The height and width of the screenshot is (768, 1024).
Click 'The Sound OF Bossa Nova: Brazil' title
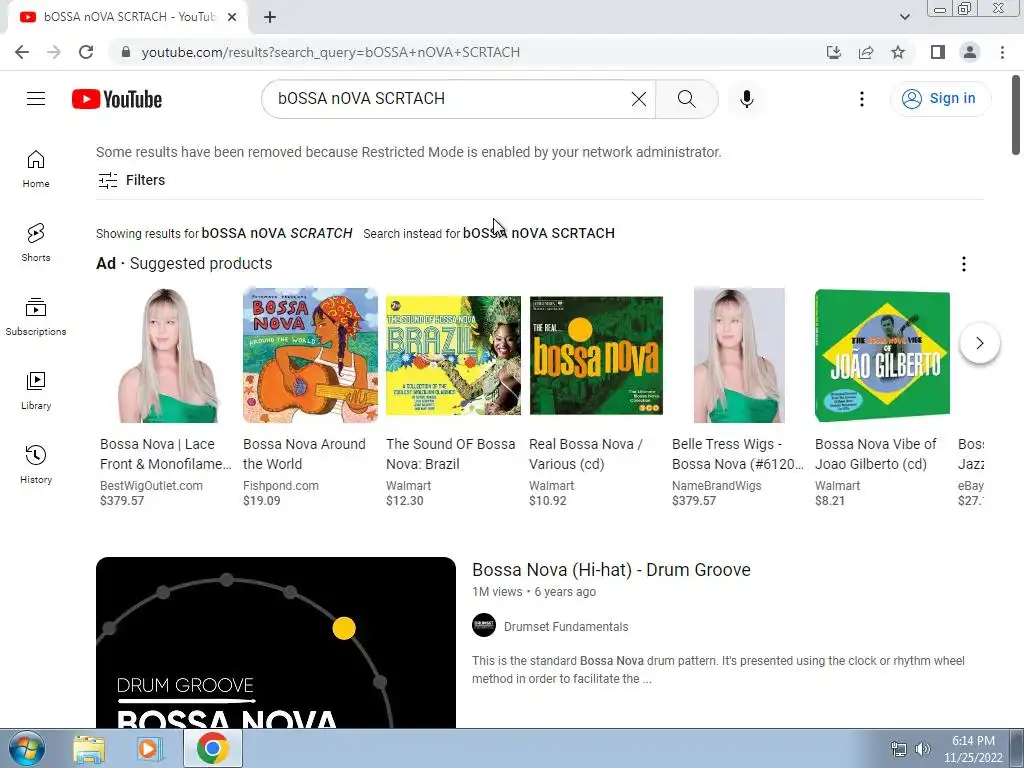click(x=451, y=454)
